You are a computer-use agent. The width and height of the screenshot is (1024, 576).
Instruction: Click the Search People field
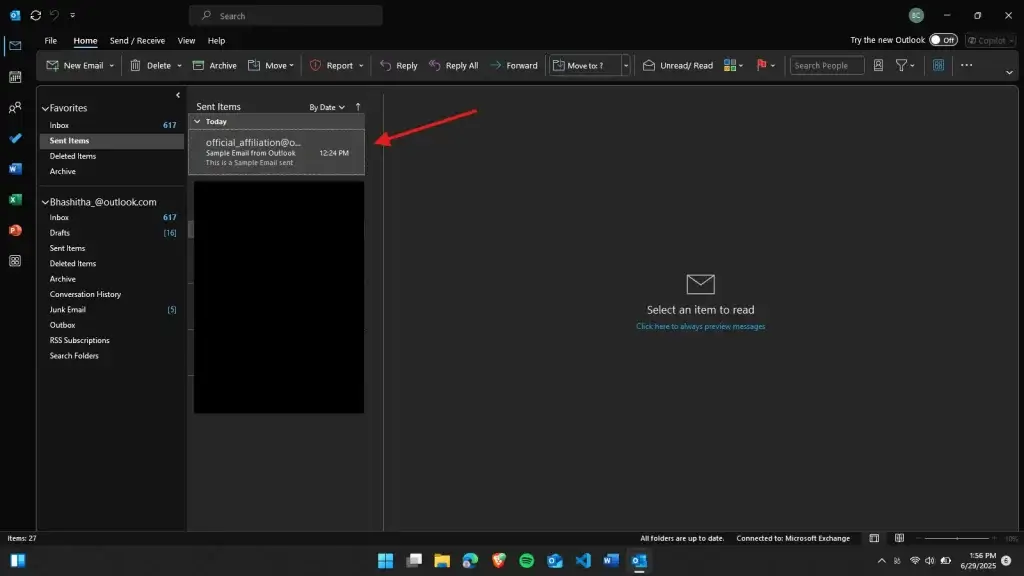pos(827,65)
